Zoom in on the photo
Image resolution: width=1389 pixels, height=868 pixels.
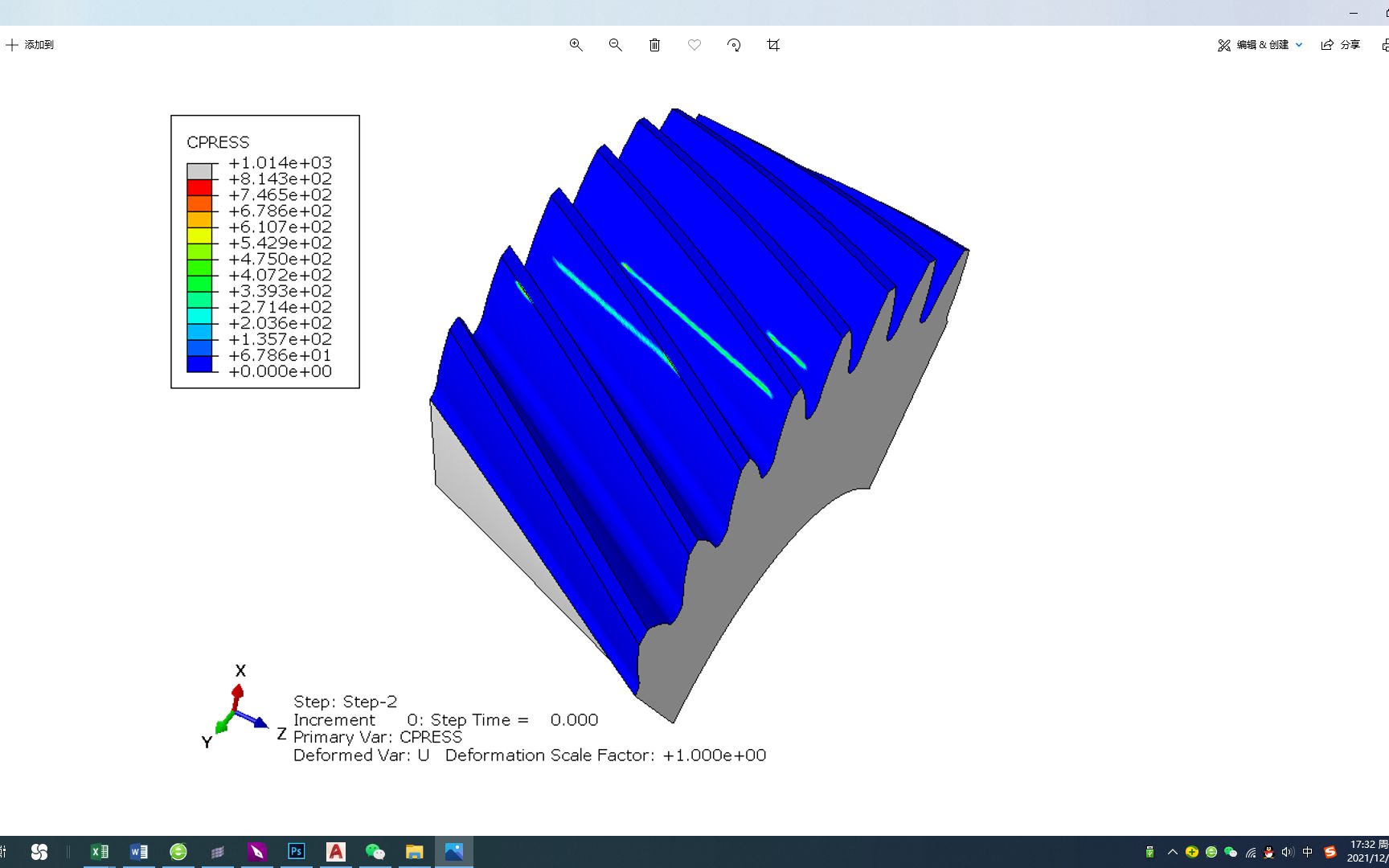pos(576,45)
